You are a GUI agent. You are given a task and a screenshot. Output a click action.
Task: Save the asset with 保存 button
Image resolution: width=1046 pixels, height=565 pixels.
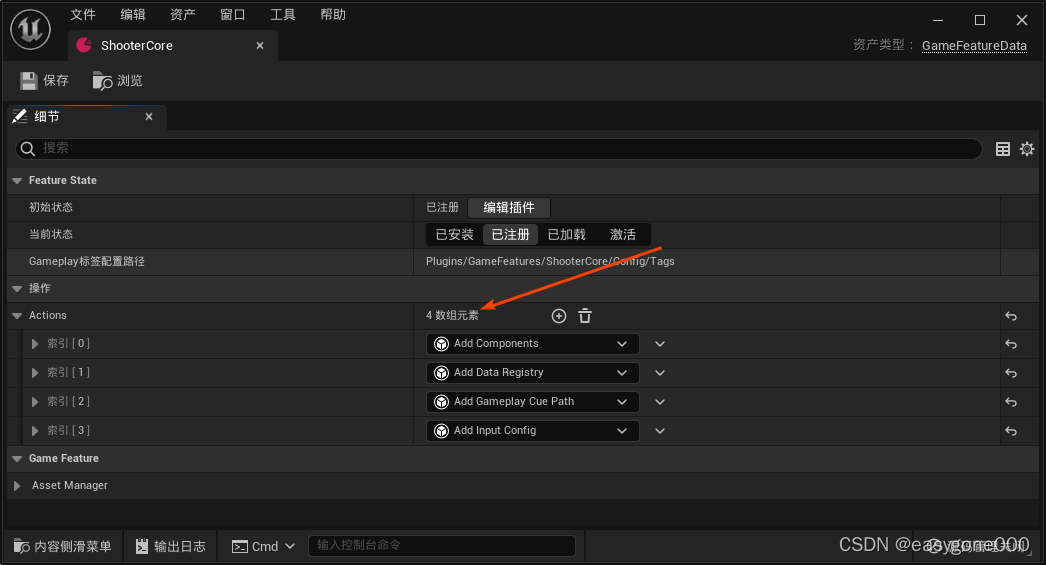tap(44, 81)
